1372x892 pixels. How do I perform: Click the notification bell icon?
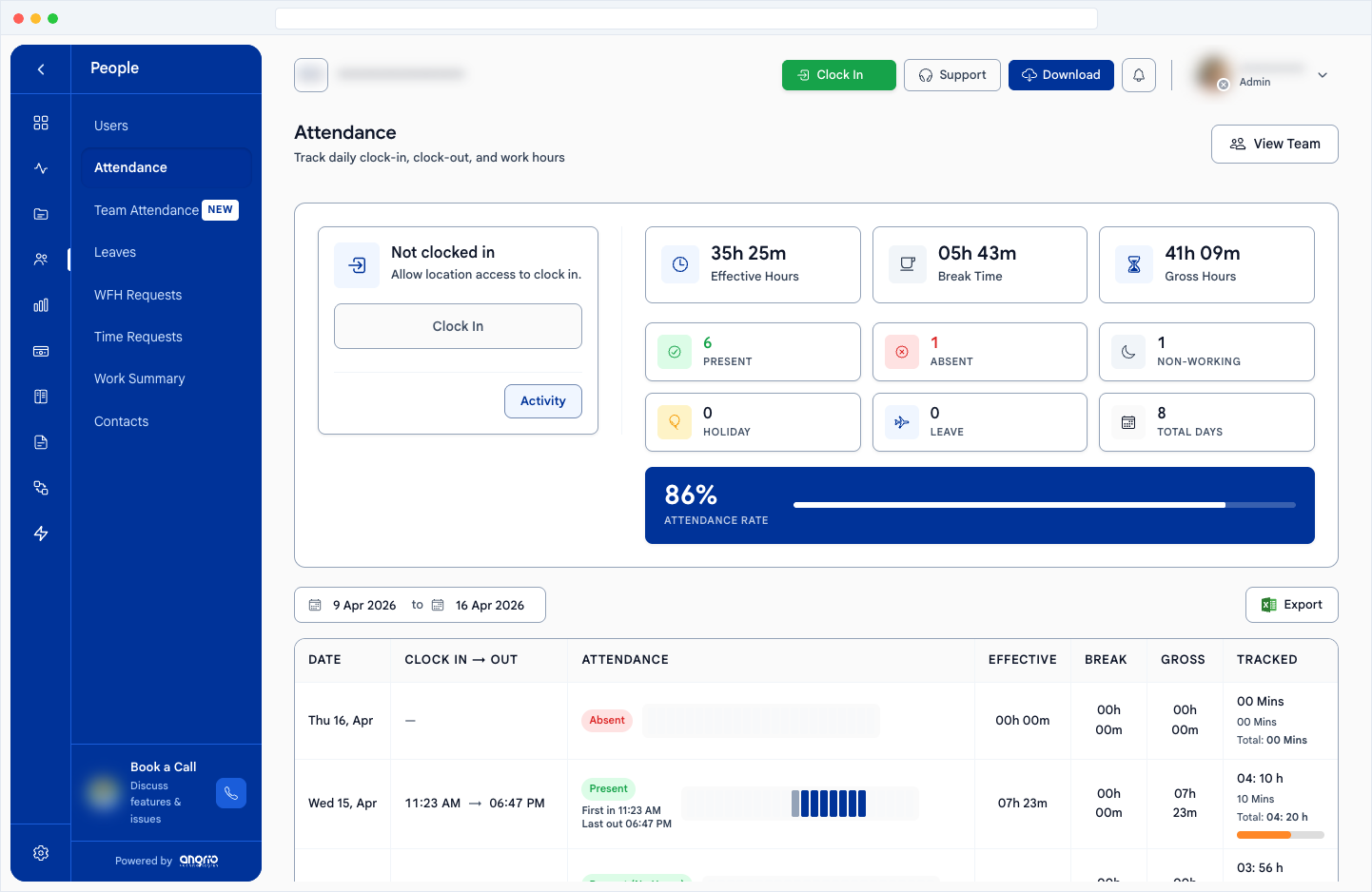[x=1139, y=75]
